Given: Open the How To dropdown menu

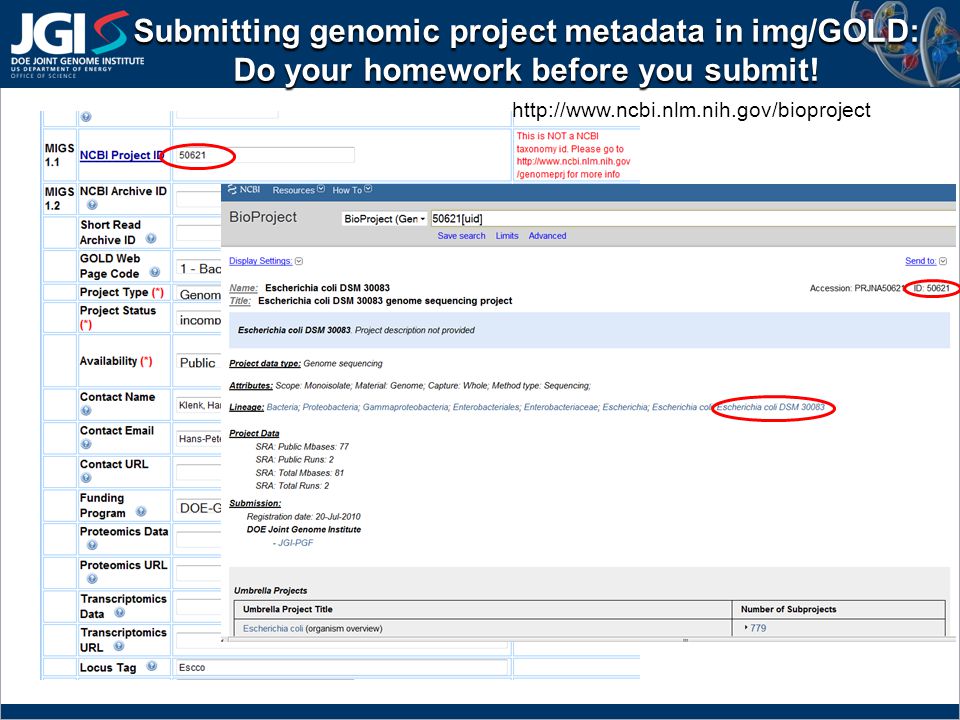Looking at the screenshot, I should click(x=352, y=190).
